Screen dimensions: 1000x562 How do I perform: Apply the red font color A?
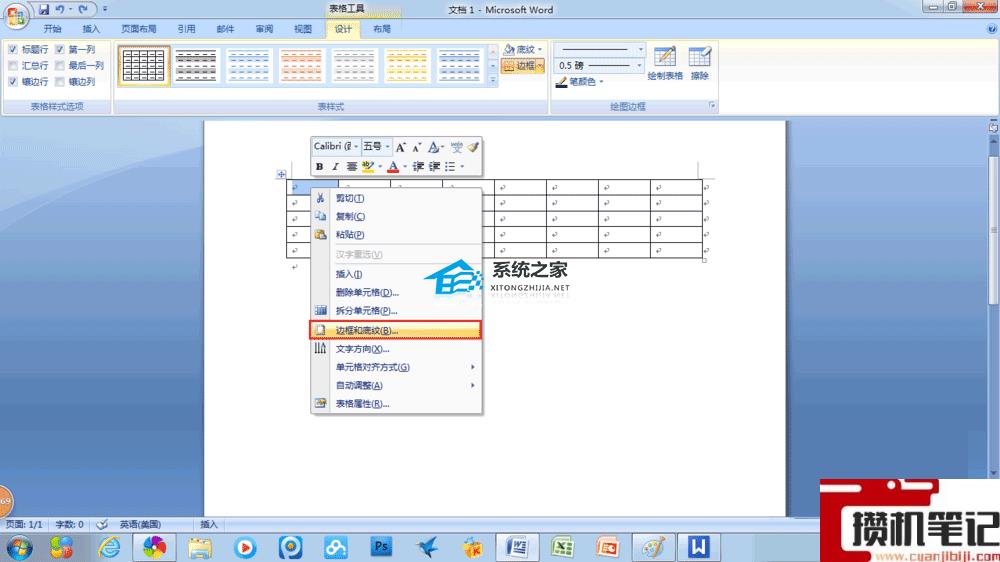393,166
